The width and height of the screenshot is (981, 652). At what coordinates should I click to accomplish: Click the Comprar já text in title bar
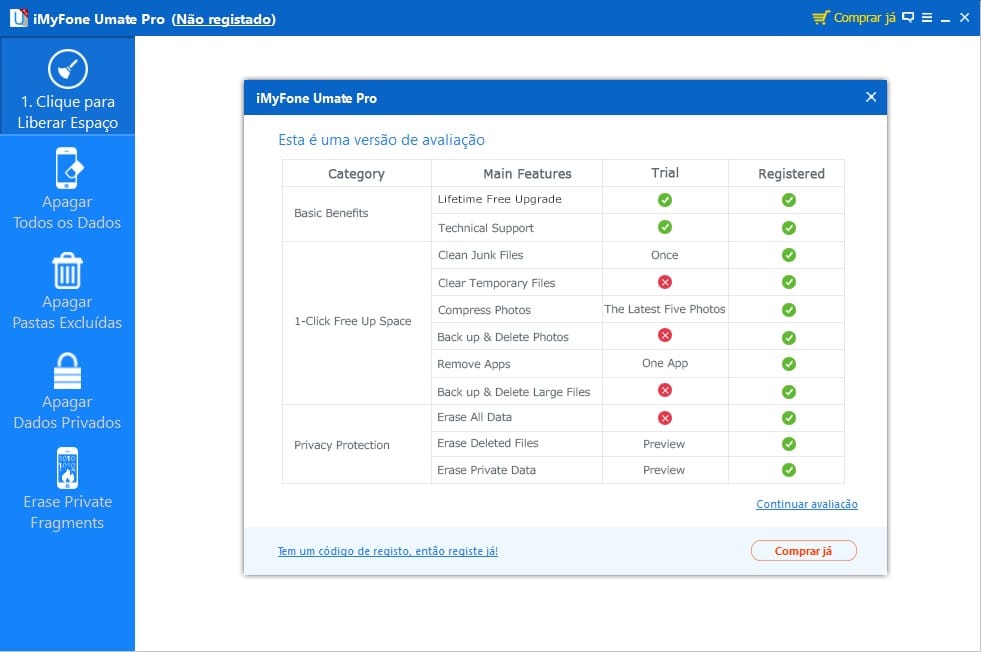click(x=865, y=18)
